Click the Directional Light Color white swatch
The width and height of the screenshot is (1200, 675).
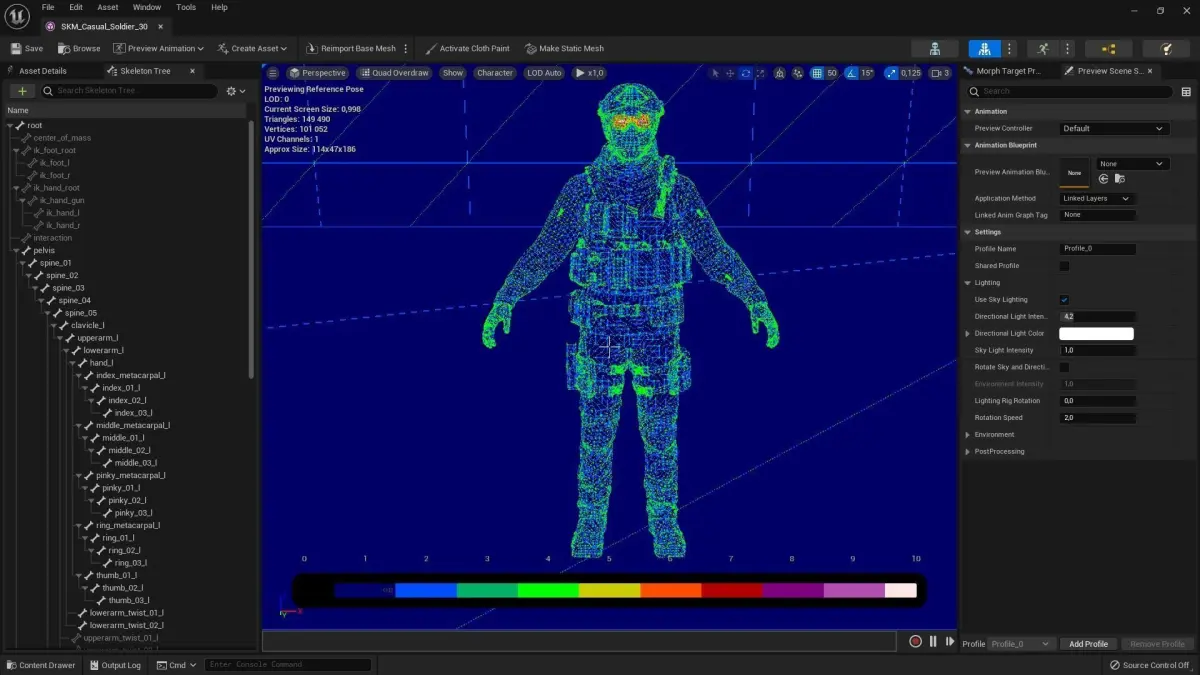pyautogui.click(x=1096, y=334)
